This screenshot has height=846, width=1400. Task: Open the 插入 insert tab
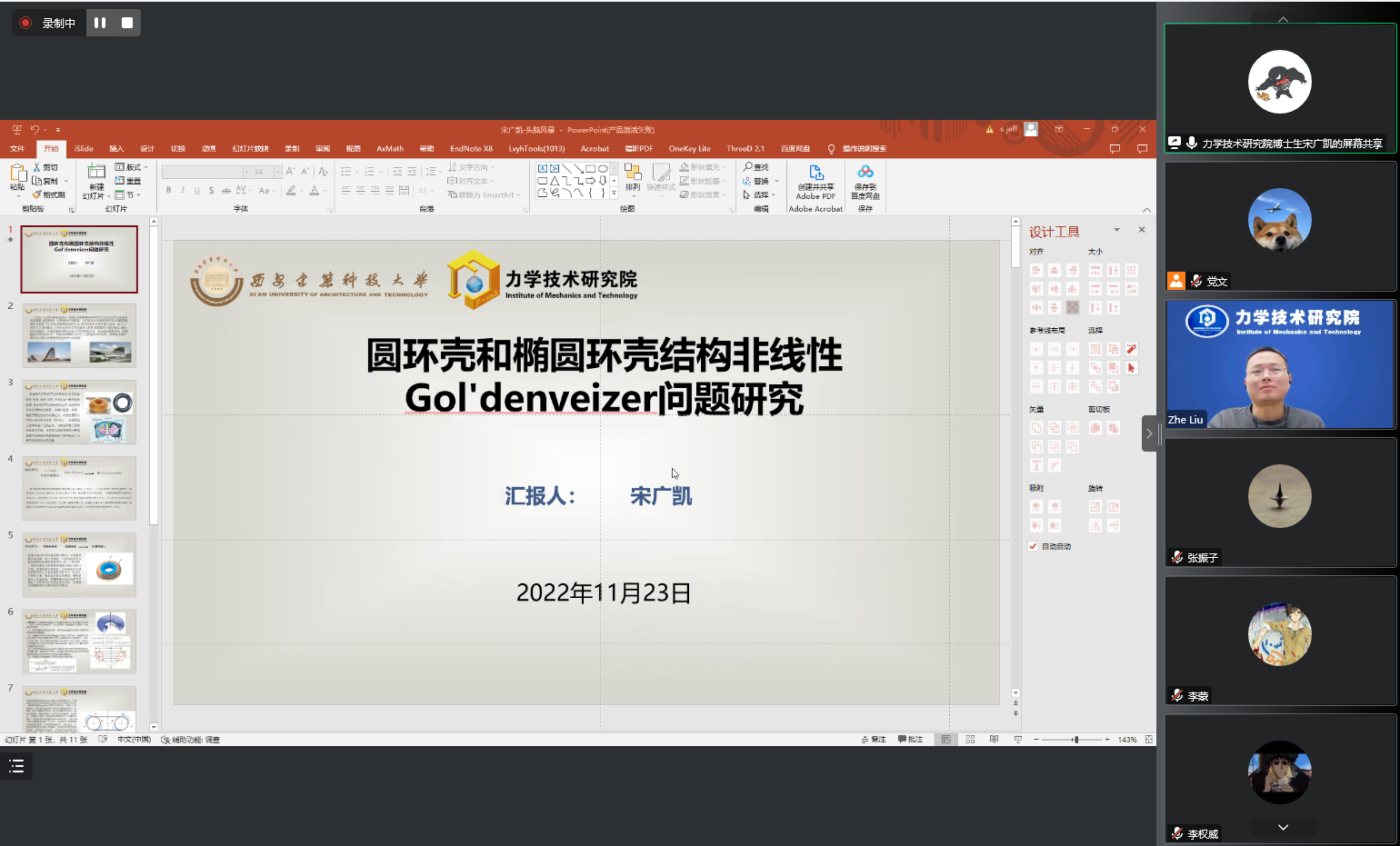pyautogui.click(x=116, y=148)
